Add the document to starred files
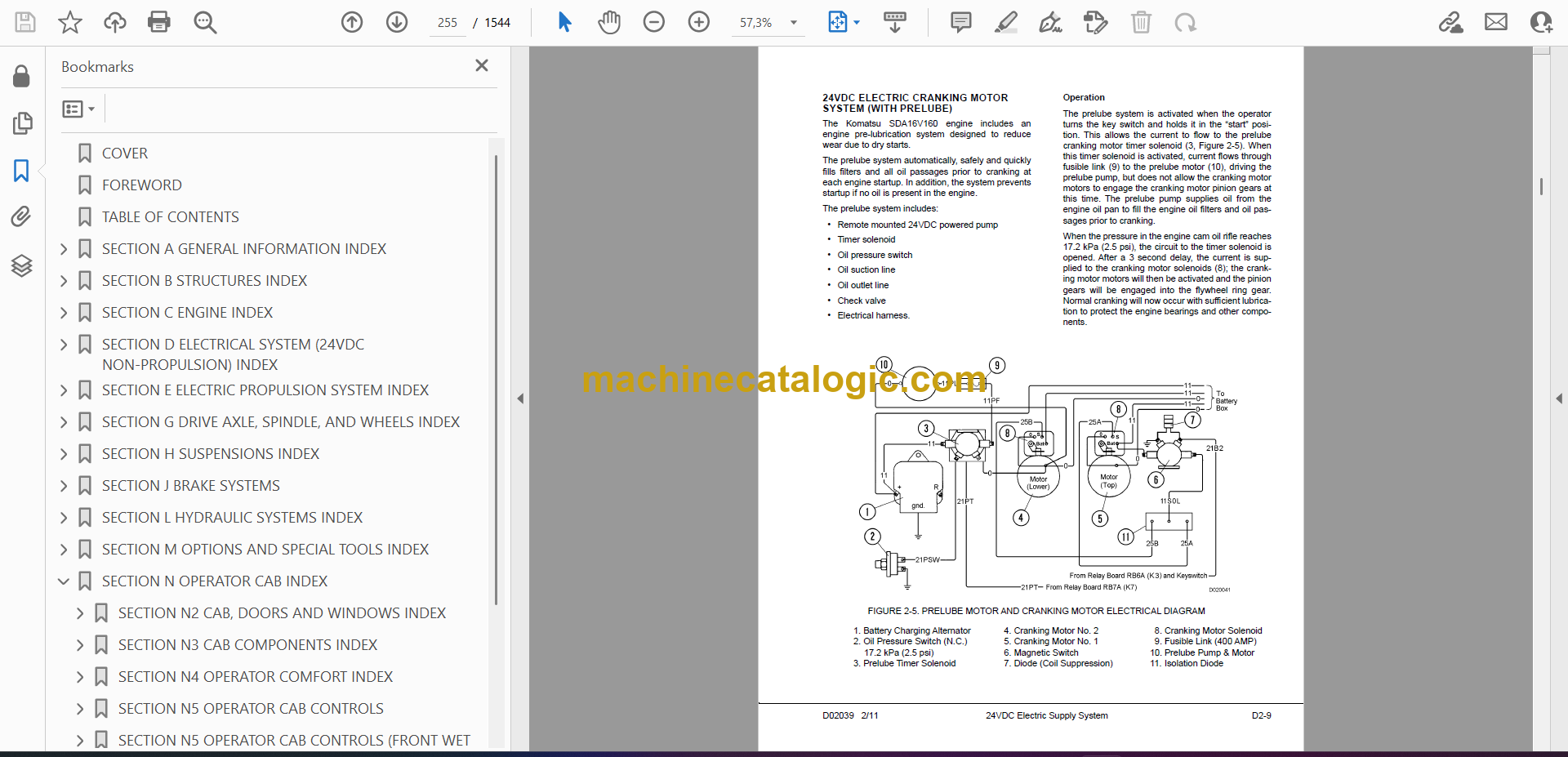Viewport: 1568px width, 757px height. pos(70,22)
